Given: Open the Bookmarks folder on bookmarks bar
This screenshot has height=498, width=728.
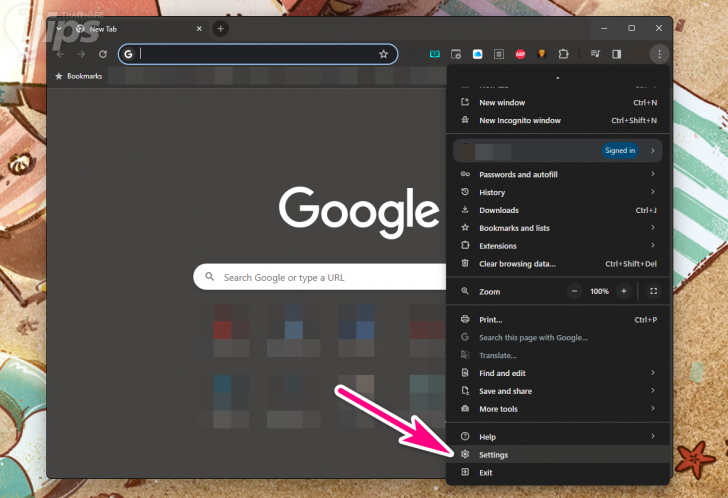Looking at the screenshot, I should tap(78, 76).
